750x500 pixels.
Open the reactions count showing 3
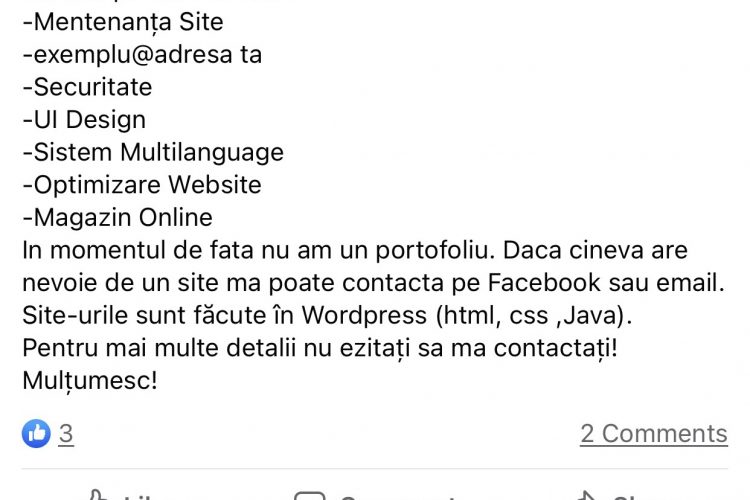click(66, 434)
